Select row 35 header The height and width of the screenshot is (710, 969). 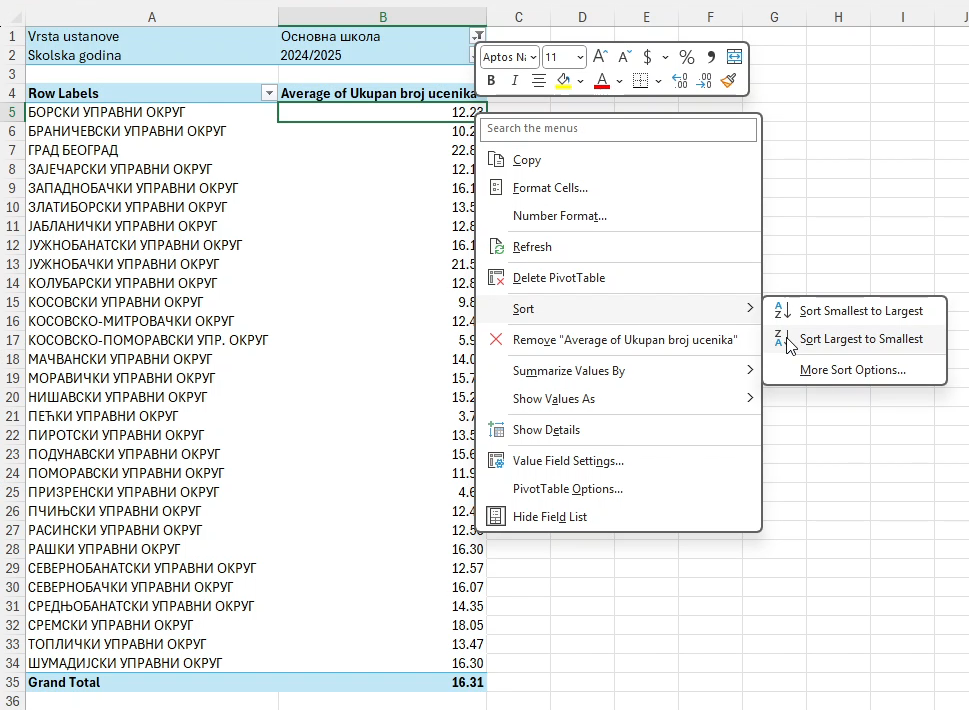coord(12,682)
